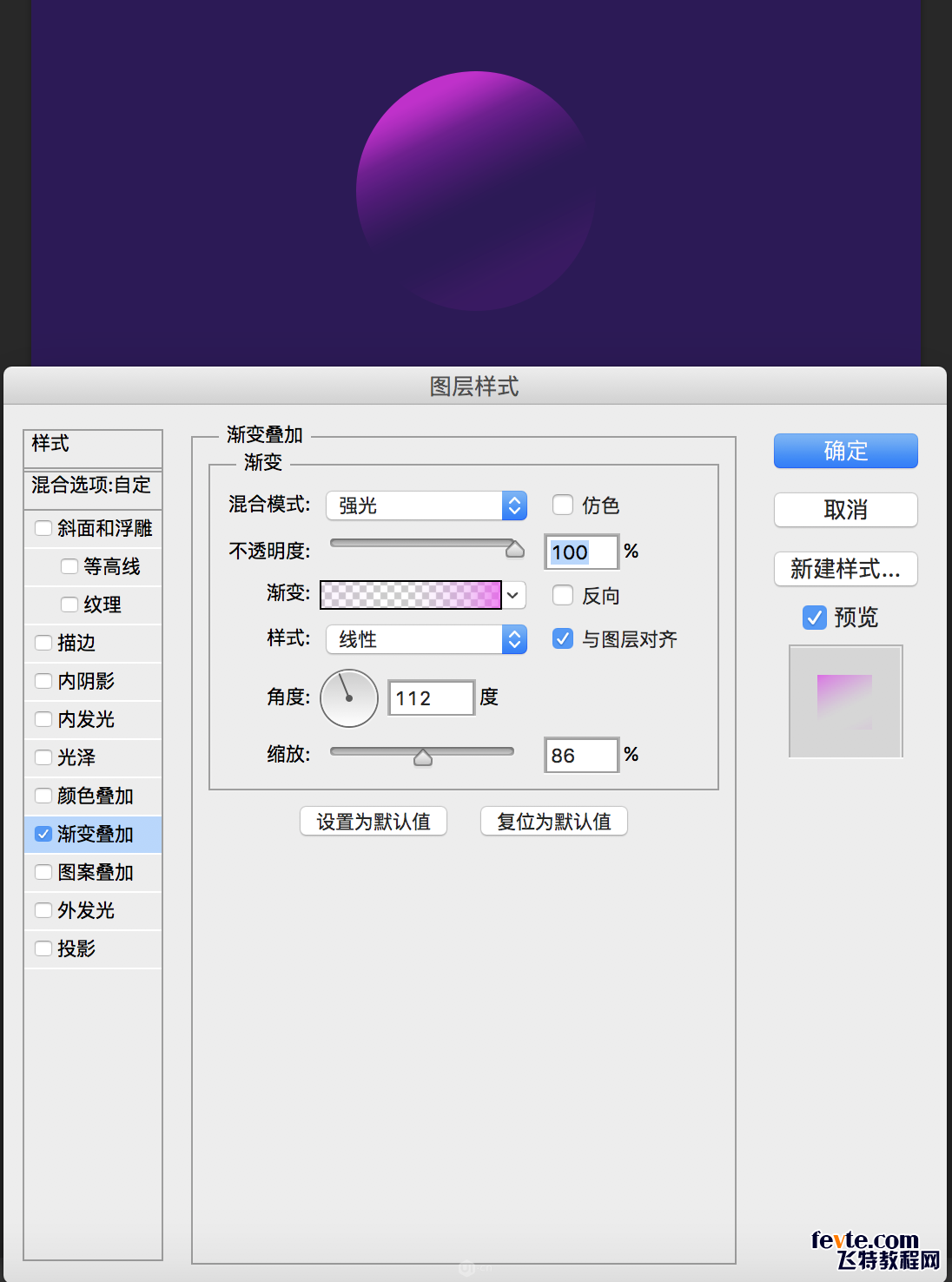
Task: Click the 不透明度 opacity slider handle
Action: (515, 548)
